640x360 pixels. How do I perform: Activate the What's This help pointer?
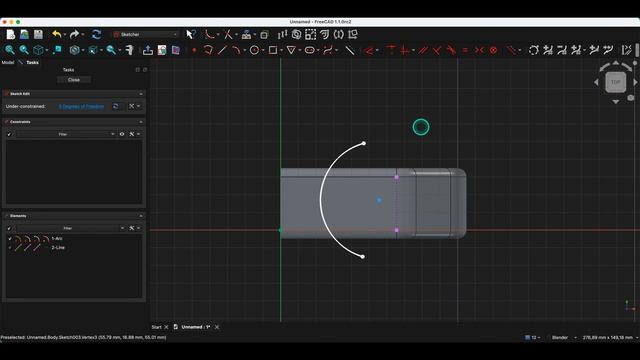191,34
